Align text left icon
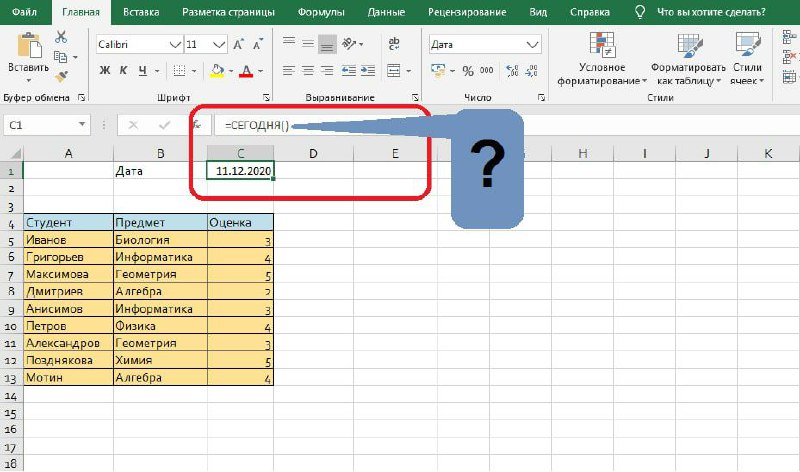 (x=289, y=70)
